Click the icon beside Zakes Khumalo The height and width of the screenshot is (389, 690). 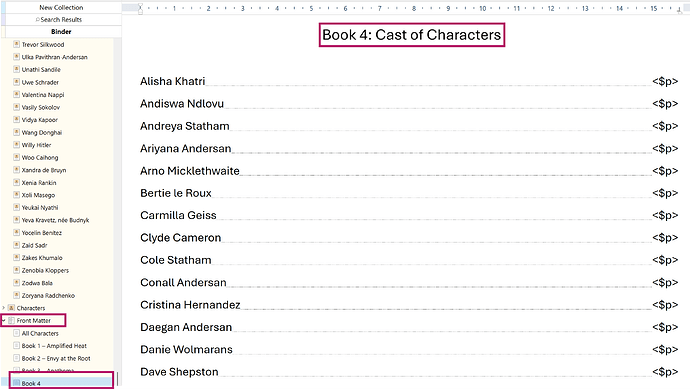(16, 257)
